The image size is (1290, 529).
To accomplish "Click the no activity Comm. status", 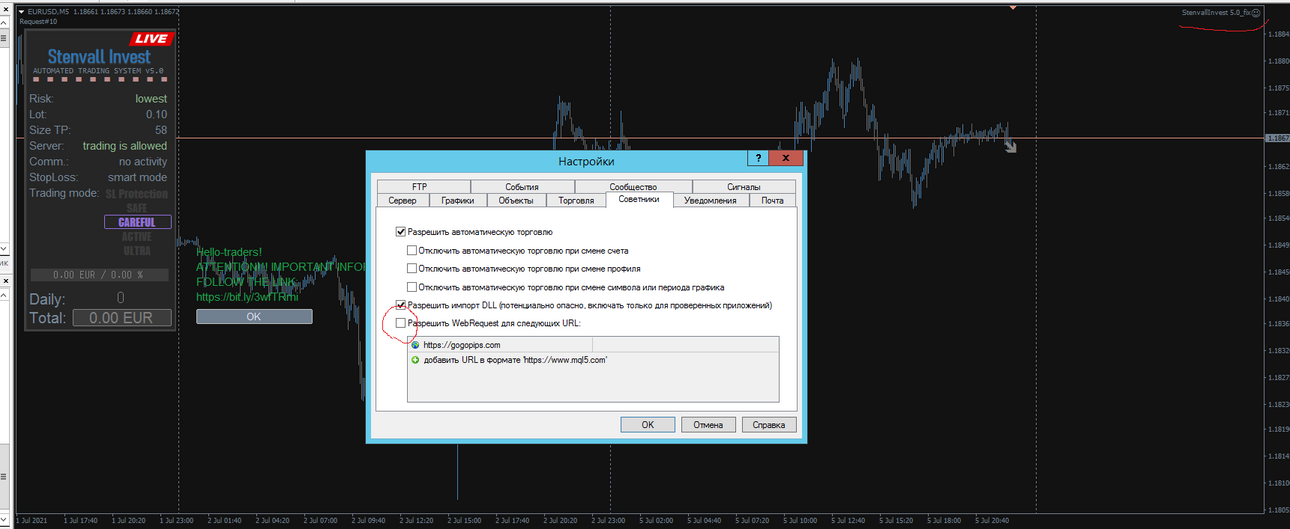I will pyautogui.click(x=143, y=162).
